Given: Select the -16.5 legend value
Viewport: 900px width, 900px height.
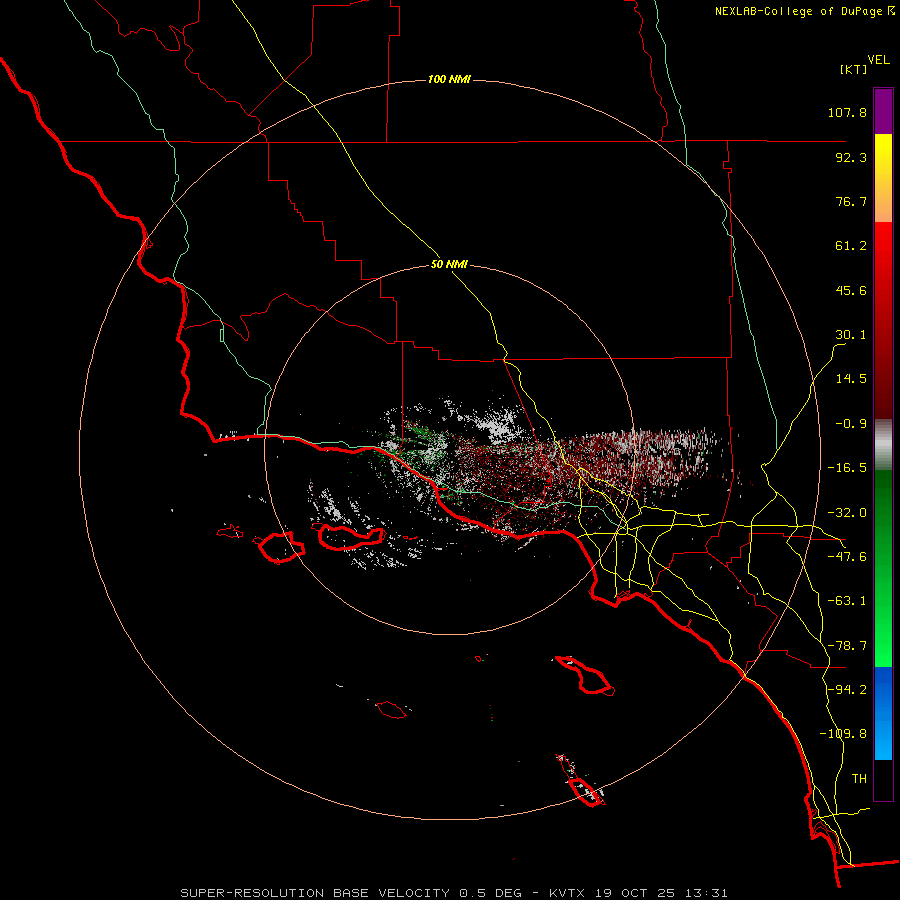Looking at the screenshot, I should pyautogui.click(x=847, y=468).
